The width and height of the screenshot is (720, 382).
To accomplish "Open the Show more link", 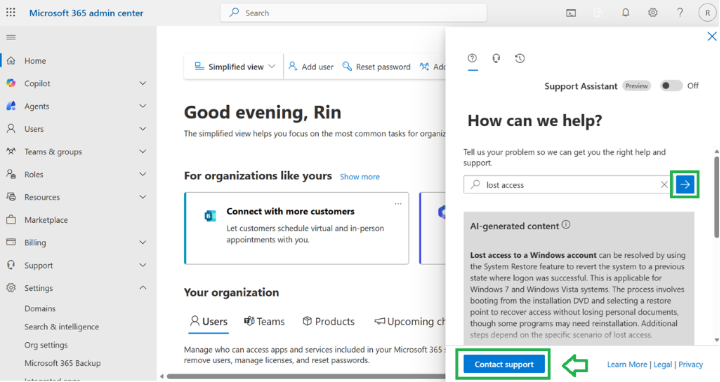I will (x=360, y=177).
